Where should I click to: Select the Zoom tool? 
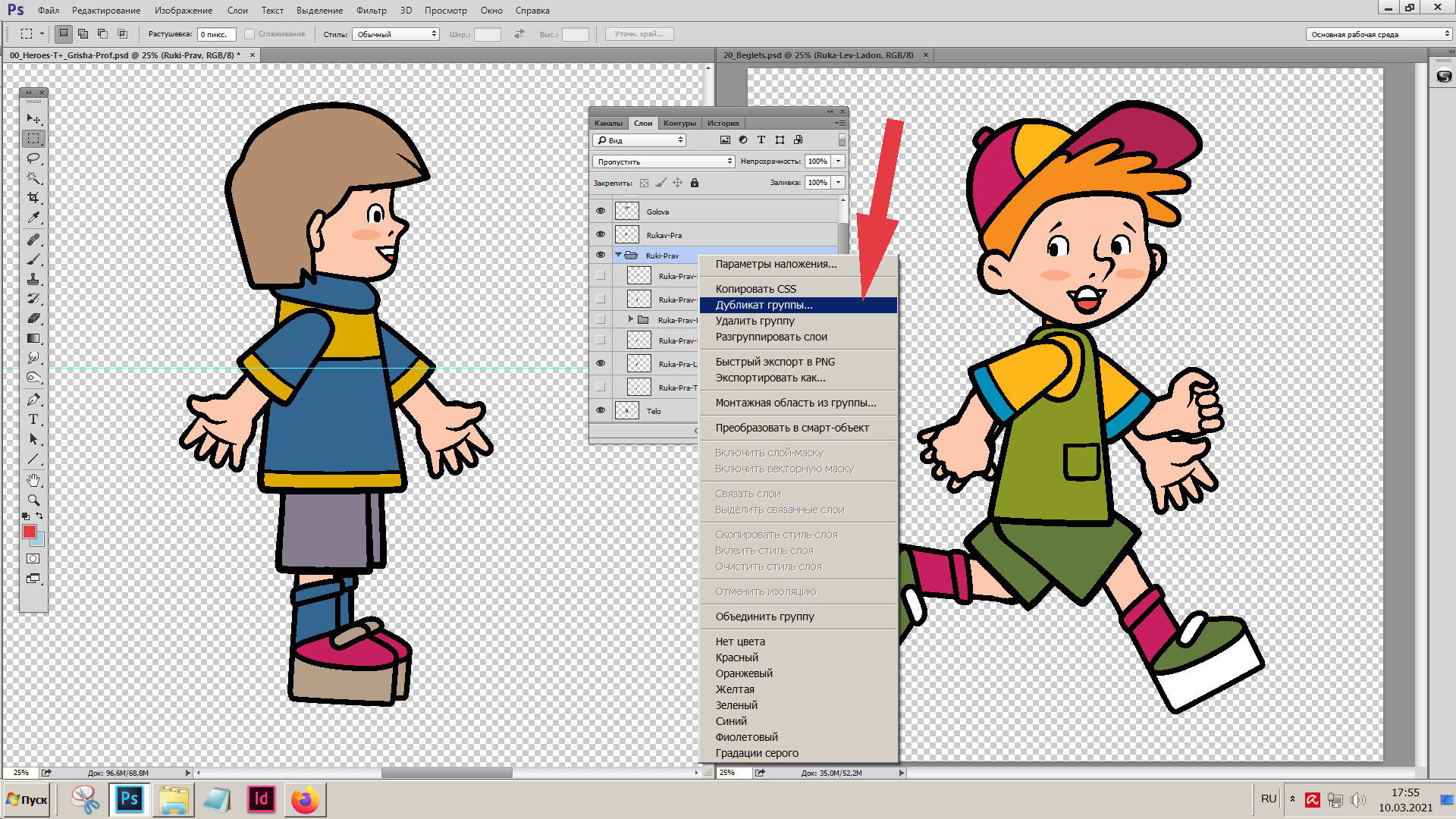pyautogui.click(x=33, y=500)
